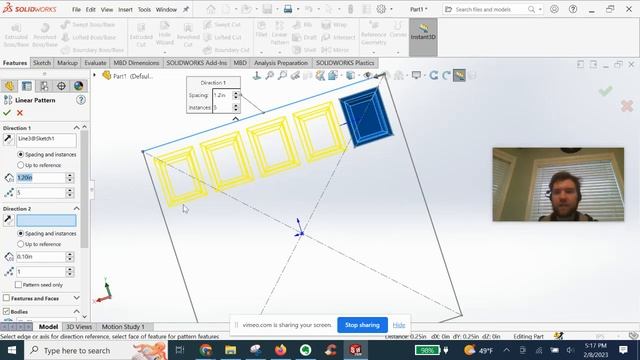Open the Print dropdown arrow
Image resolution: width=640 pixels, height=360 pixels.
pos(298,9)
